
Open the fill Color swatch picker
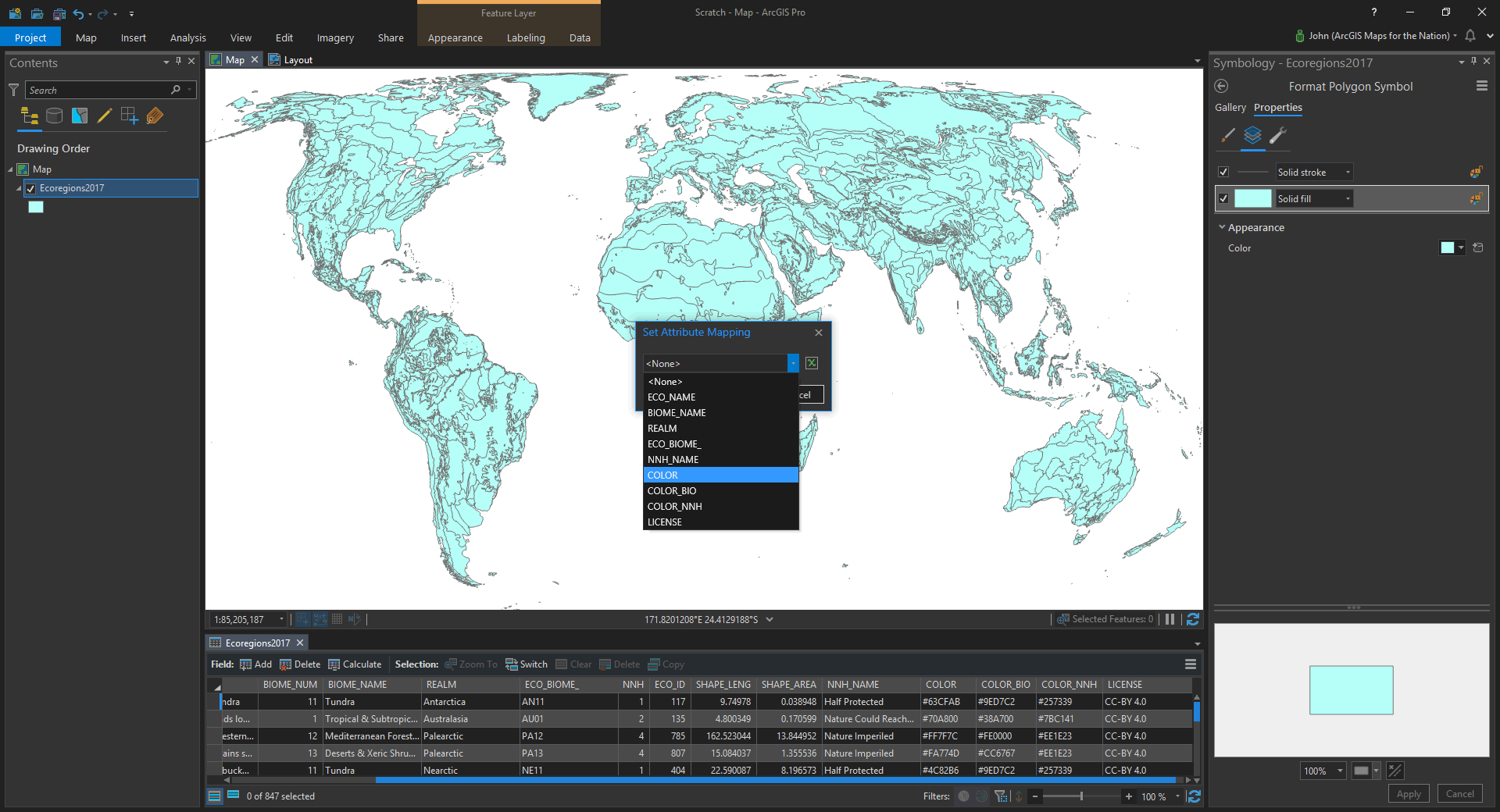pos(1452,248)
